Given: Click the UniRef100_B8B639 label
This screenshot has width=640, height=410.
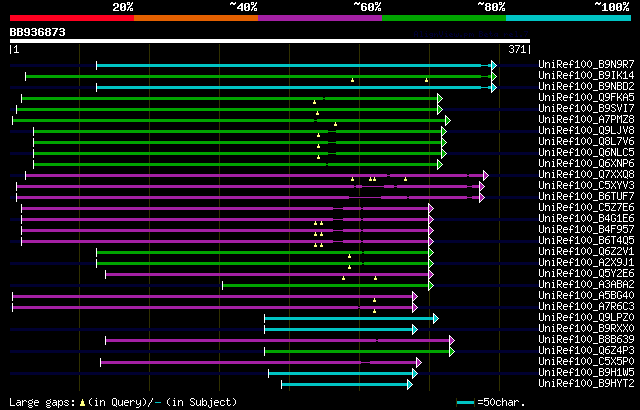Looking at the screenshot, I should click(586, 340).
